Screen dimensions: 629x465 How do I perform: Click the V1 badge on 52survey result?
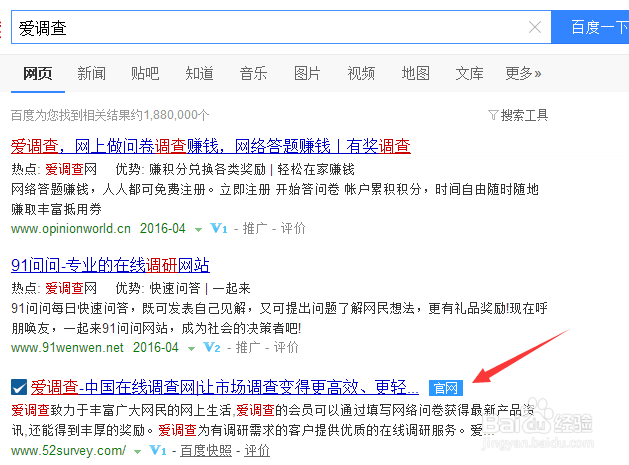(158, 451)
